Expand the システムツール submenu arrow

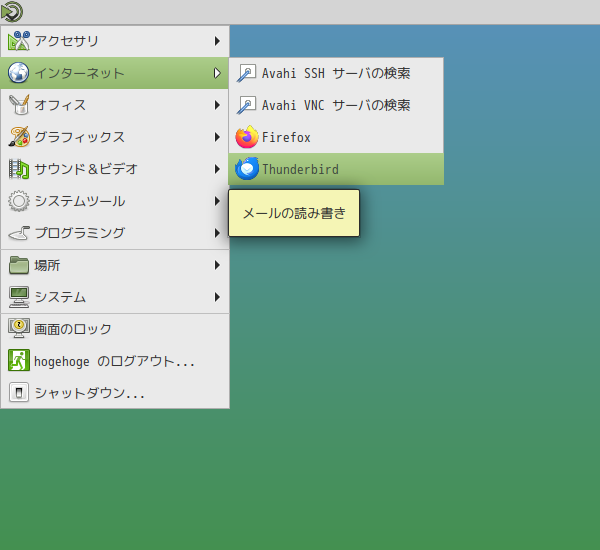[x=217, y=201]
